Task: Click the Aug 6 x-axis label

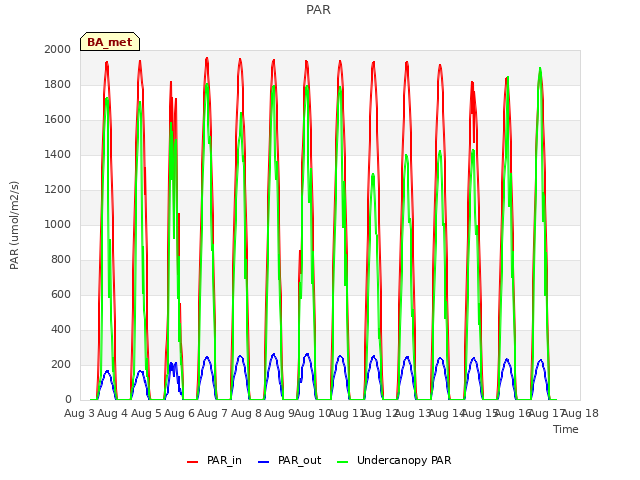Action: click(179, 413)
